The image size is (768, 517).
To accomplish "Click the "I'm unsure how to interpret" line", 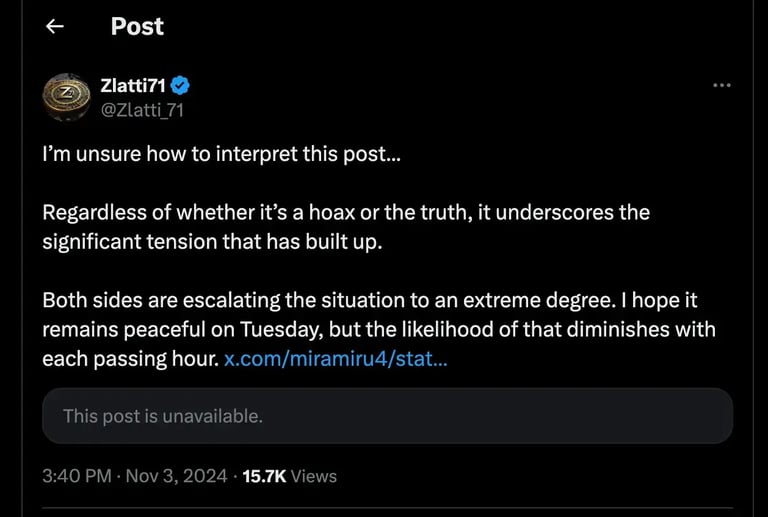I will [x=219, y=157].
